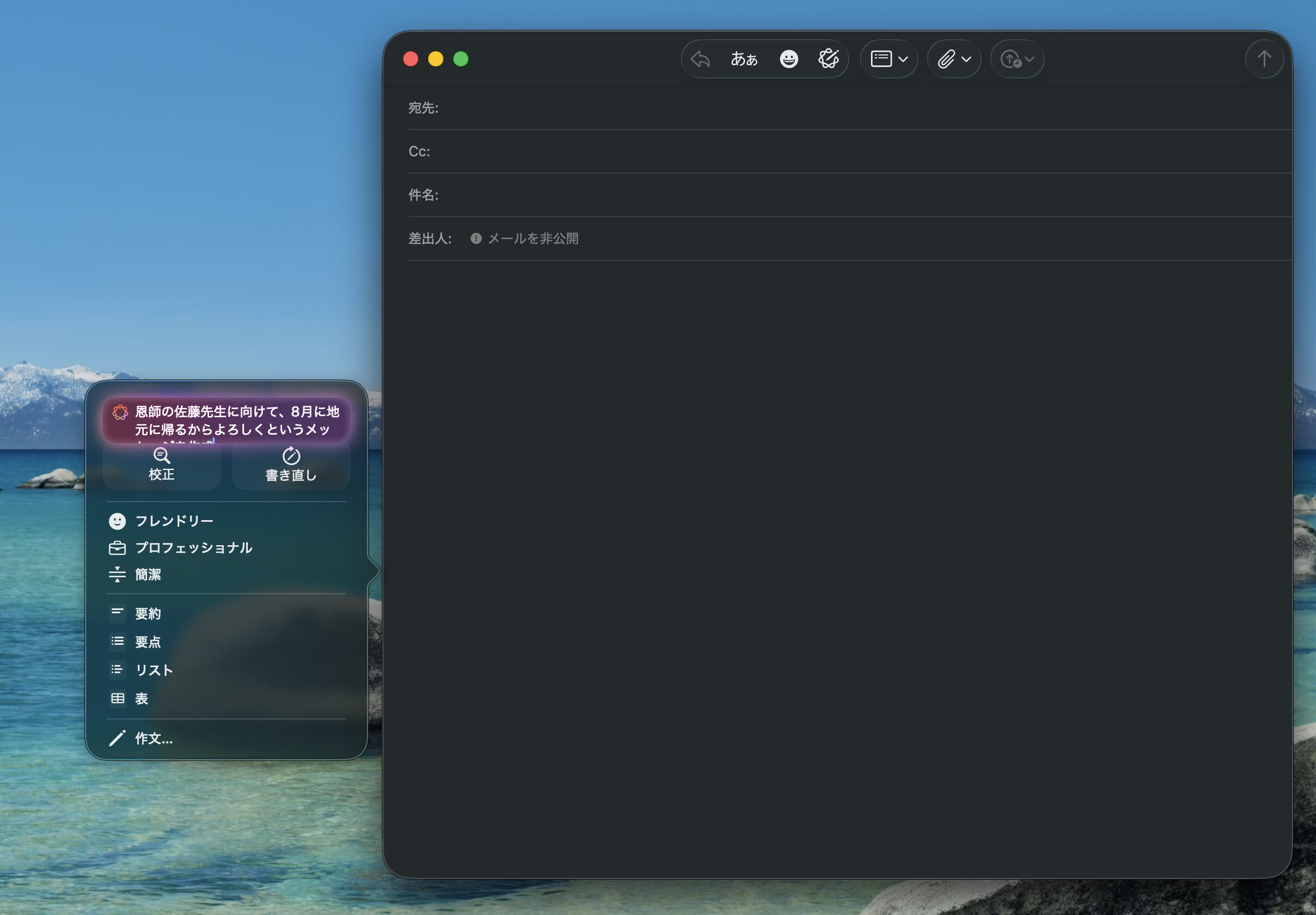Select プロフェッショナル tone option

227,548
